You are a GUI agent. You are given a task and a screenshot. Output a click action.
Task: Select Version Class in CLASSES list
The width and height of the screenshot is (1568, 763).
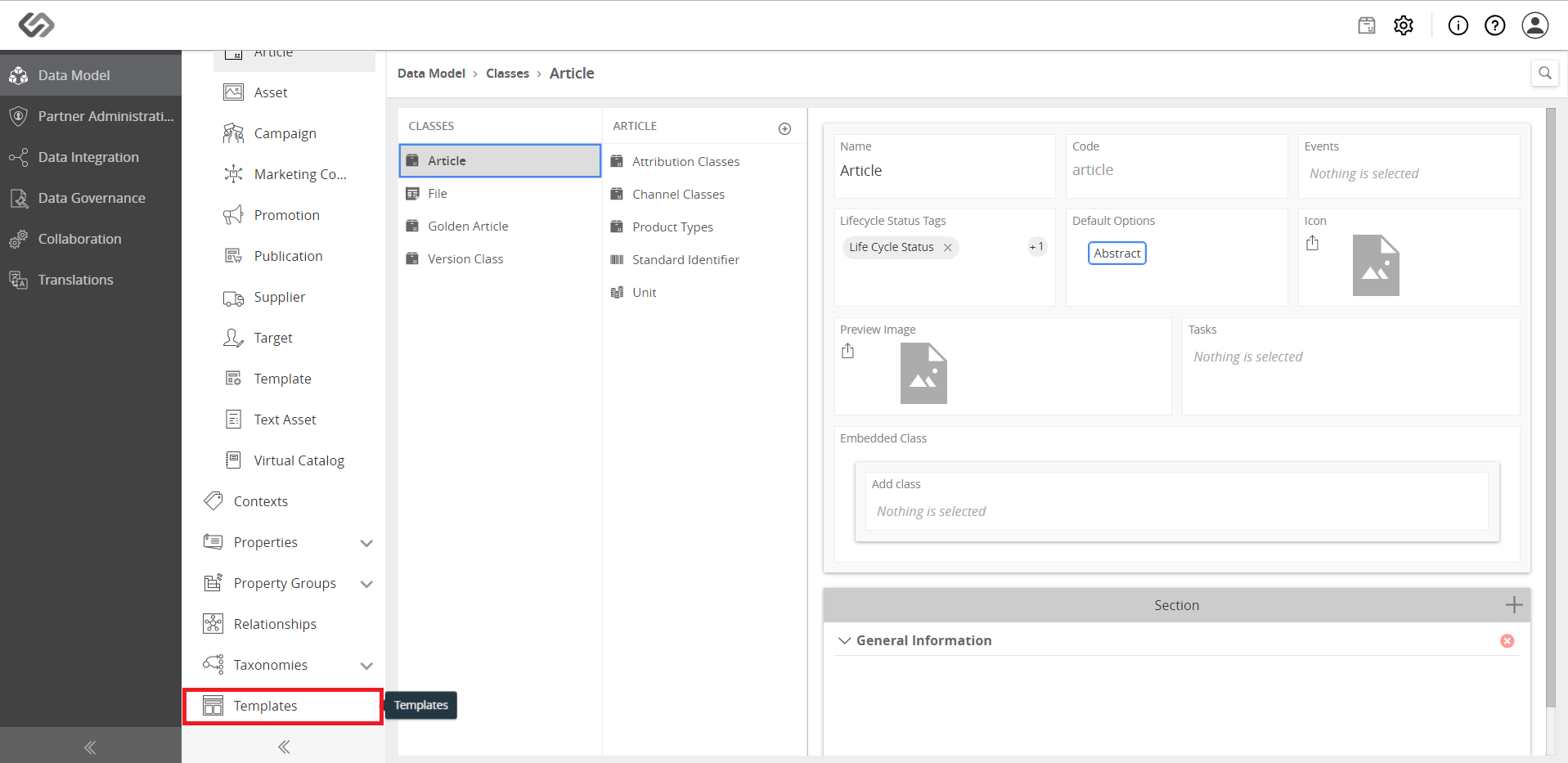tap(500, 259)
